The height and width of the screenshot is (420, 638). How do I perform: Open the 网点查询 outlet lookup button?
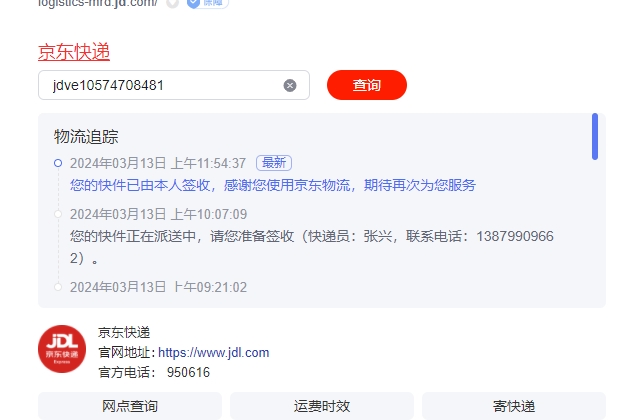130,406
